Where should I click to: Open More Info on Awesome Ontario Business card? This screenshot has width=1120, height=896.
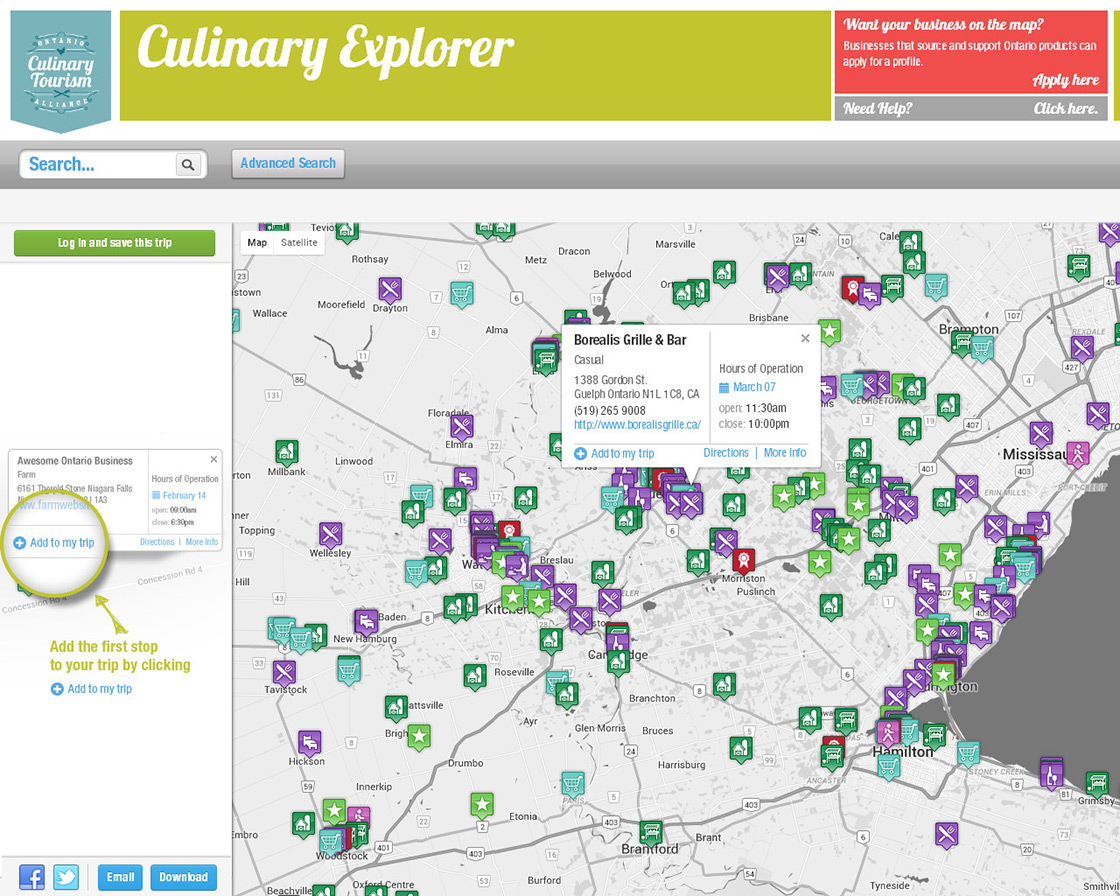201,542
